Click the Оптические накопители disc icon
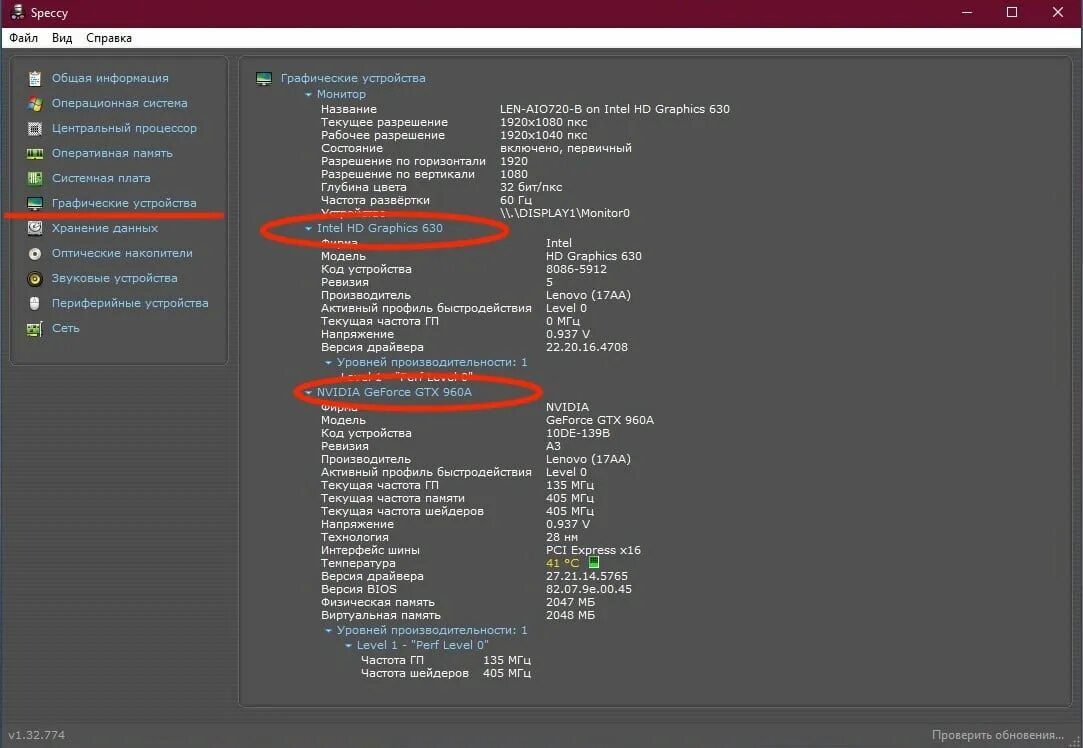This screenshot has width=1083, height=748. click(x=35, y=253)
